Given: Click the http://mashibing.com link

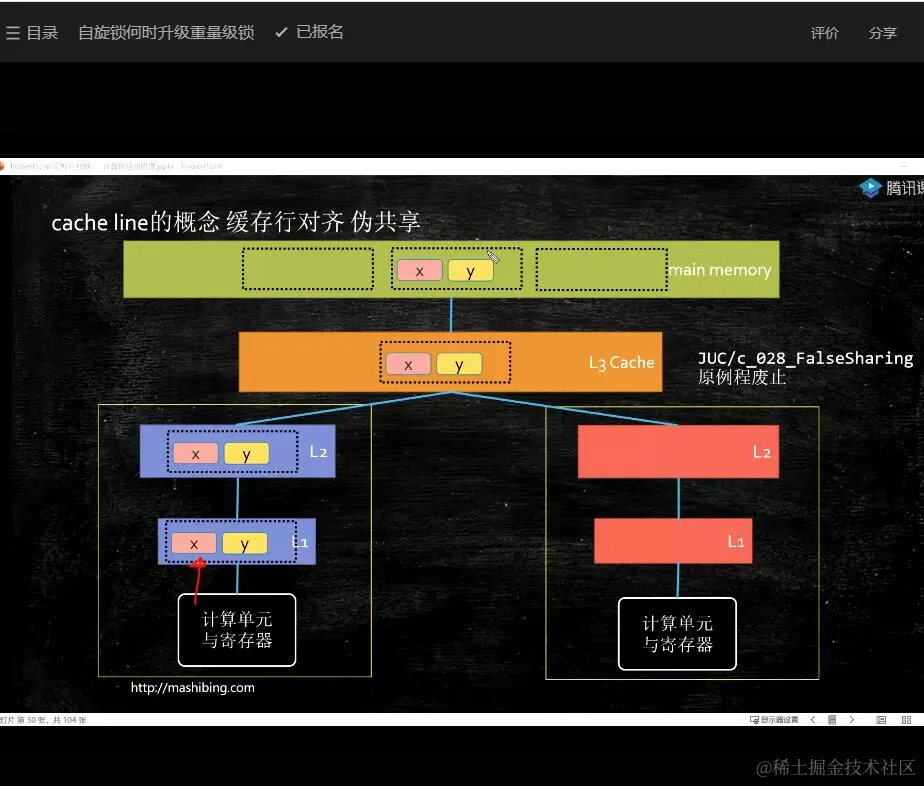Looking at the screenshot, I should click(x=193, y=687).
